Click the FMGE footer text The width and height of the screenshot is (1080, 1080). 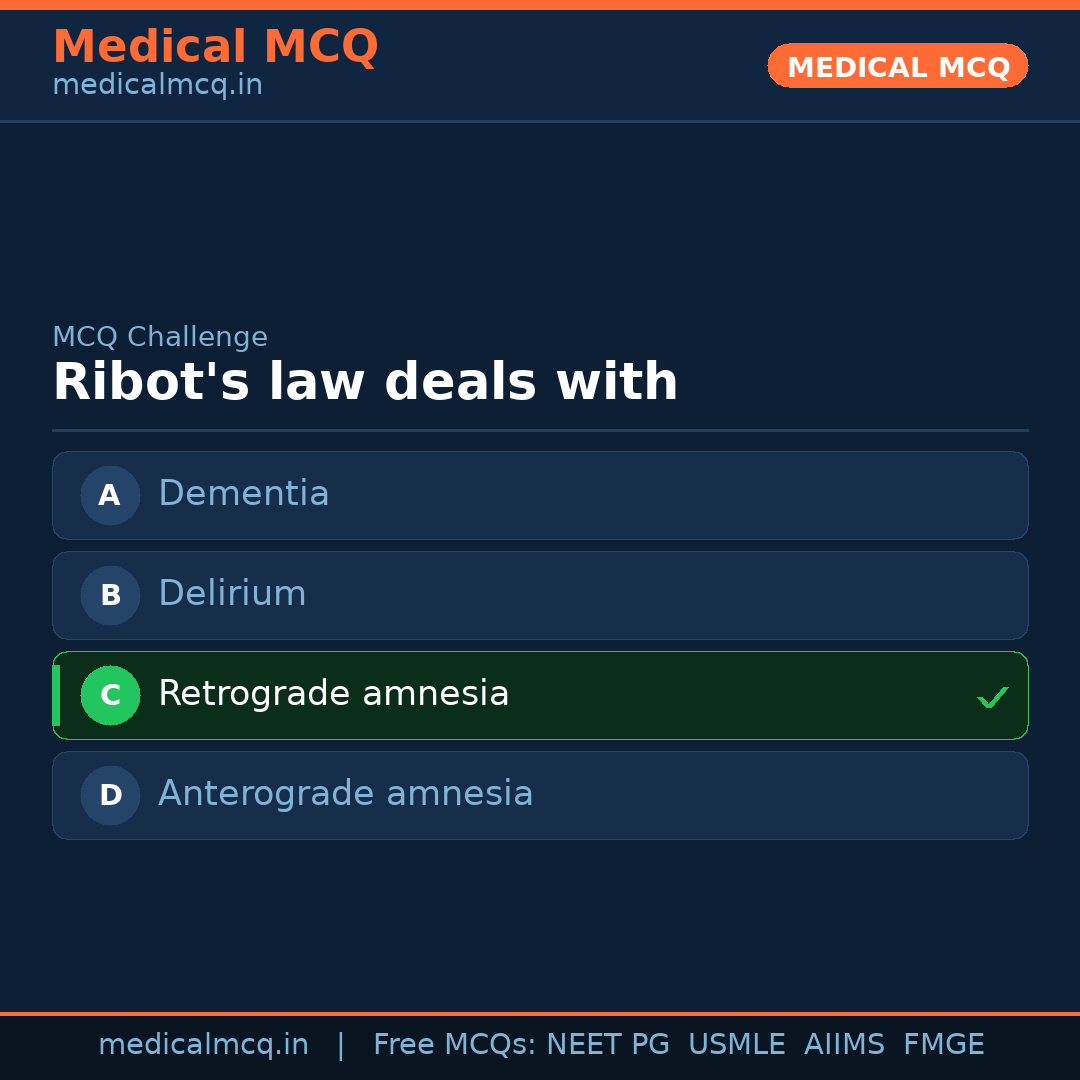point(943,1045)
